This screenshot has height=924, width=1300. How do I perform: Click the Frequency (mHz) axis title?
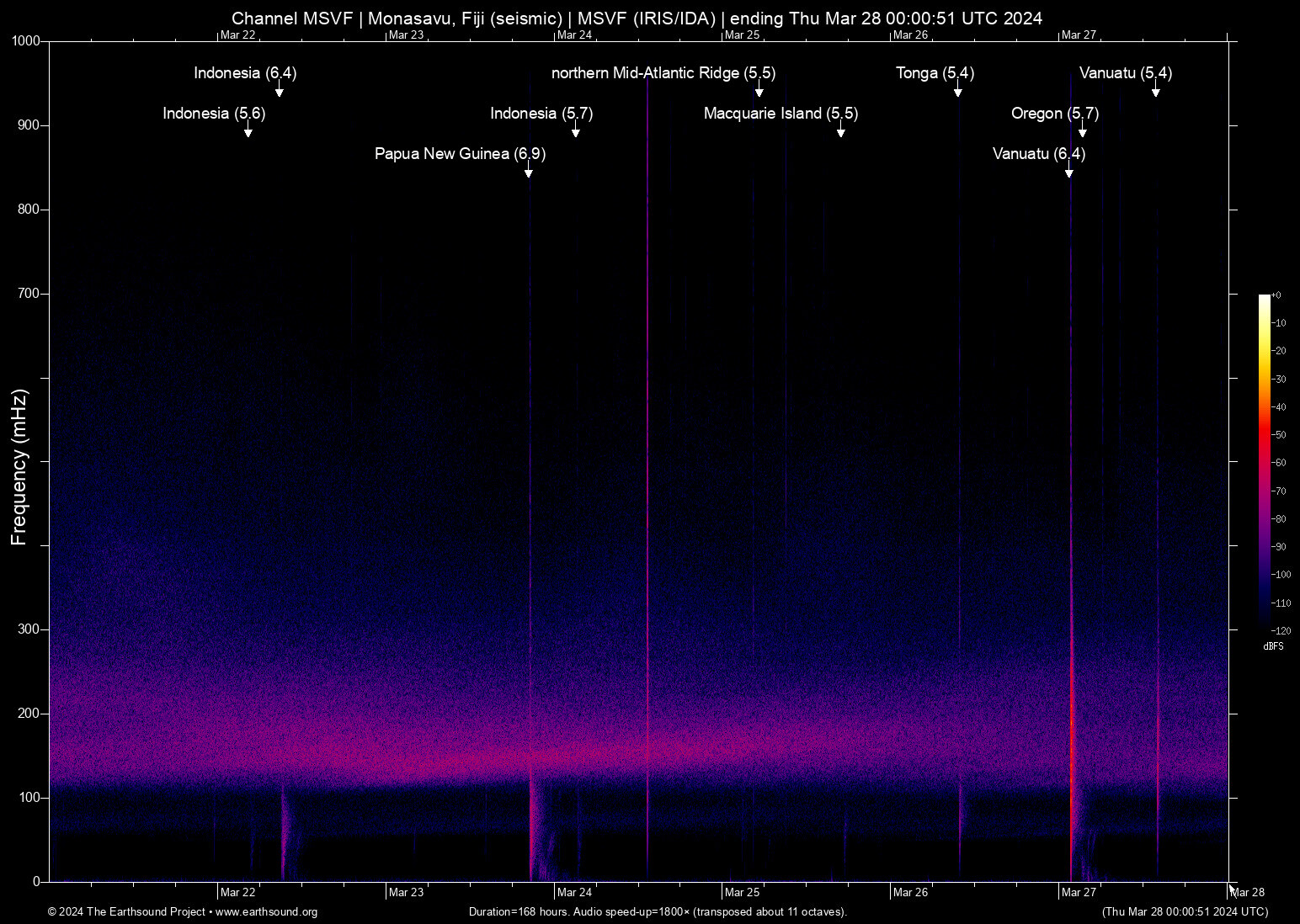(x=19, y=467)
